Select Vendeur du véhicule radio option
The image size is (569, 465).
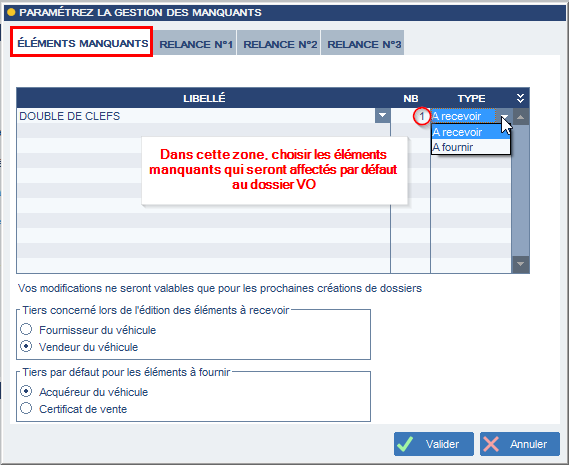[x=26, y=346]
